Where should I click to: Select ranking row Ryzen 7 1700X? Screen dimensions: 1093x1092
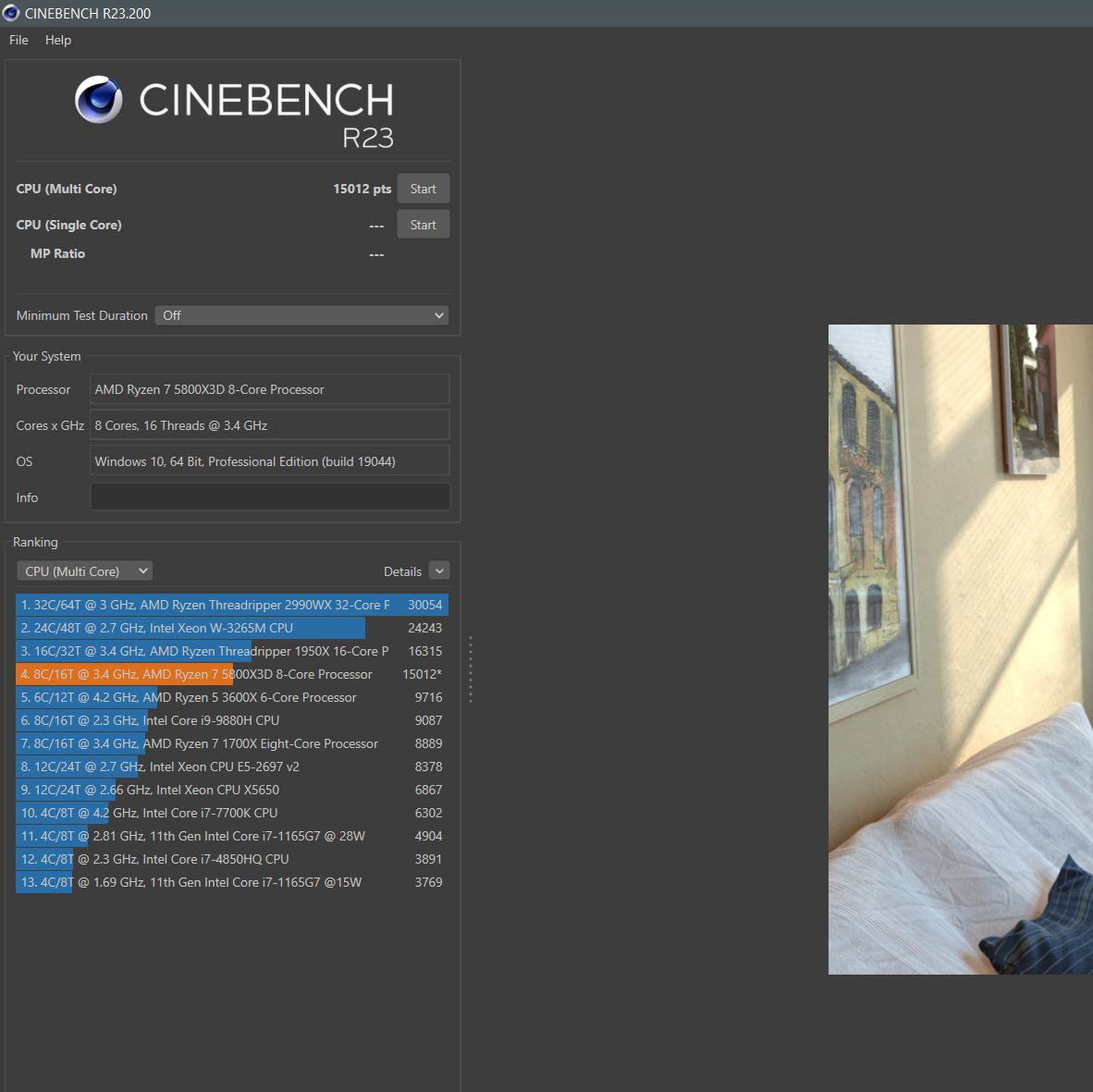[x=232, y=743]
